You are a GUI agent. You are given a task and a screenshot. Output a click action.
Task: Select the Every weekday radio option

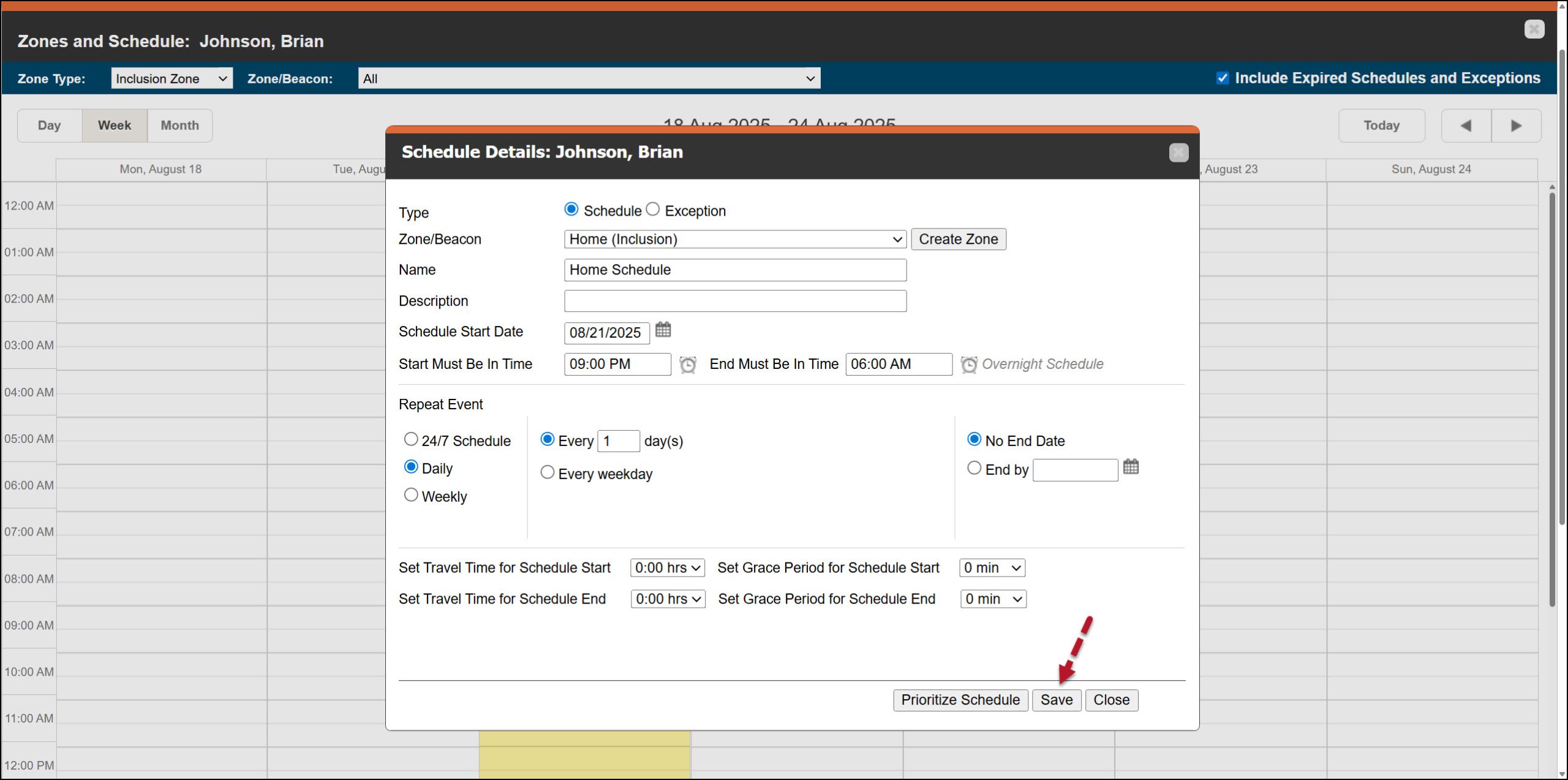(547, 472)
